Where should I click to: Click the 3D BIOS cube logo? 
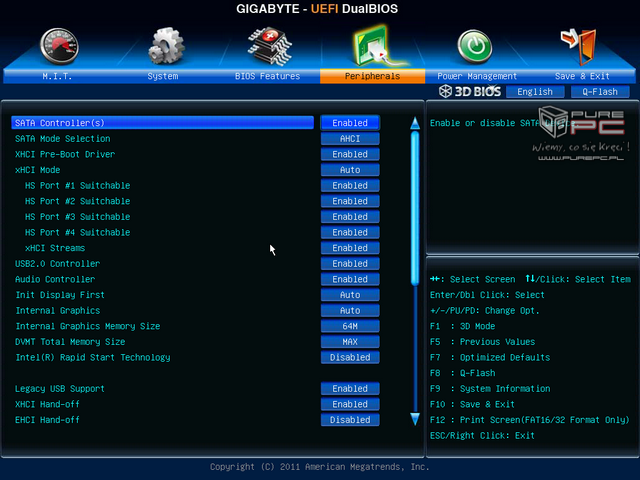(445, 91)
